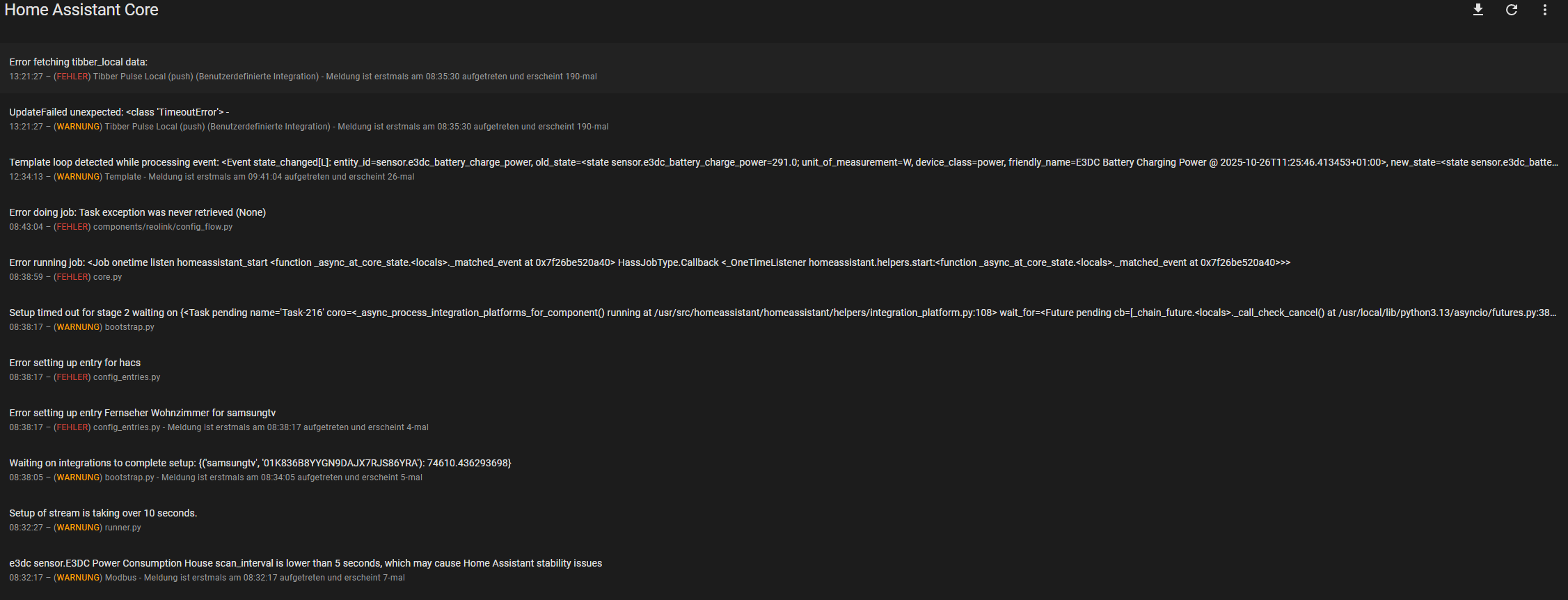Click the 08:32:17 WARNUNG Modbus detail line
The width and height of the screenshot is (1568, 600).
click(207, 578)
